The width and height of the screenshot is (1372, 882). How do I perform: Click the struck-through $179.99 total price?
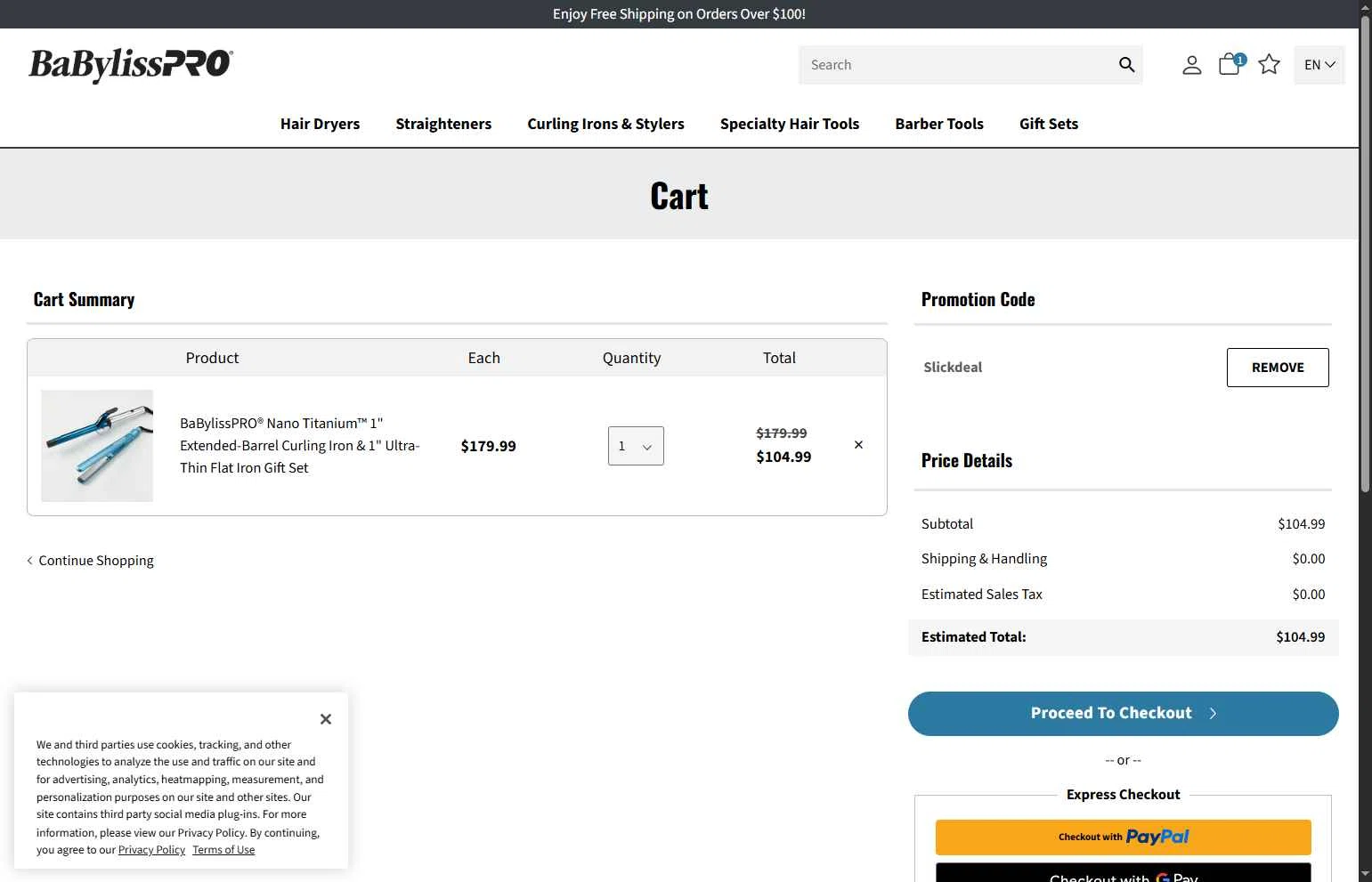781,433
